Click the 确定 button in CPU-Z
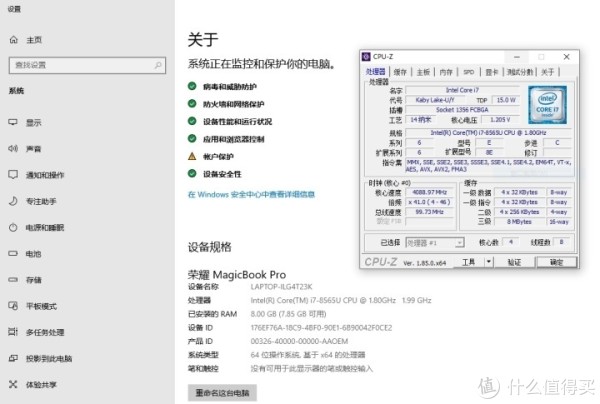Screen dimensions: 600x404 (x=556, y=262)
